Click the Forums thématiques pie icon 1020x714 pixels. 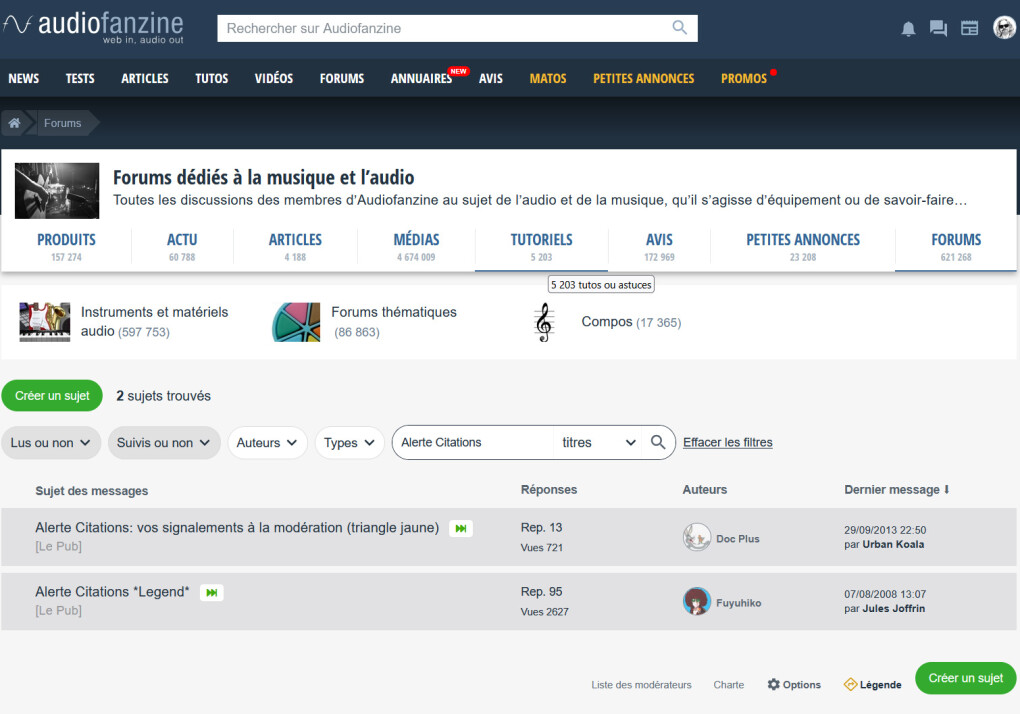coord(296,322)
